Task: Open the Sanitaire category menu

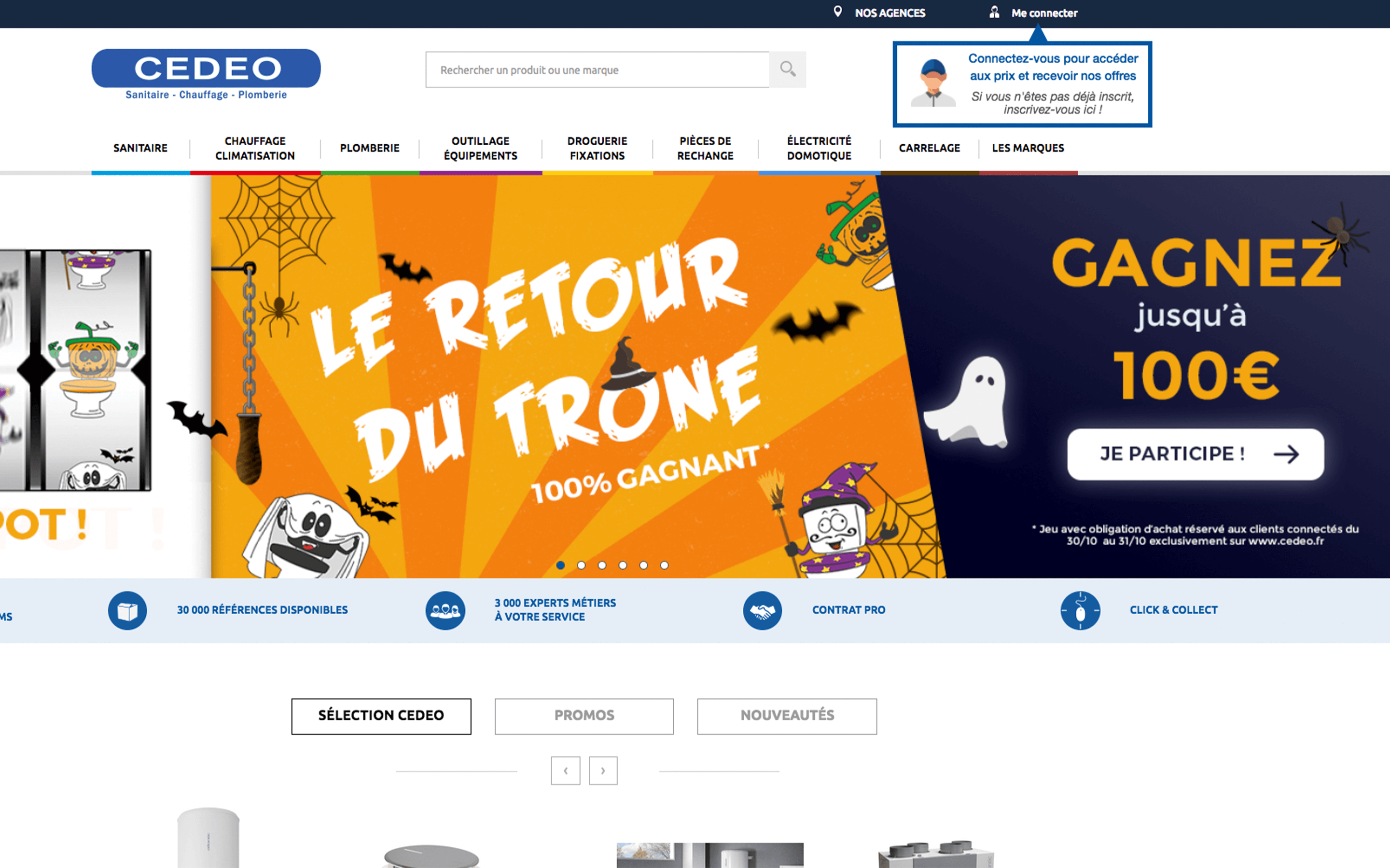Action: tap(140, 148)
